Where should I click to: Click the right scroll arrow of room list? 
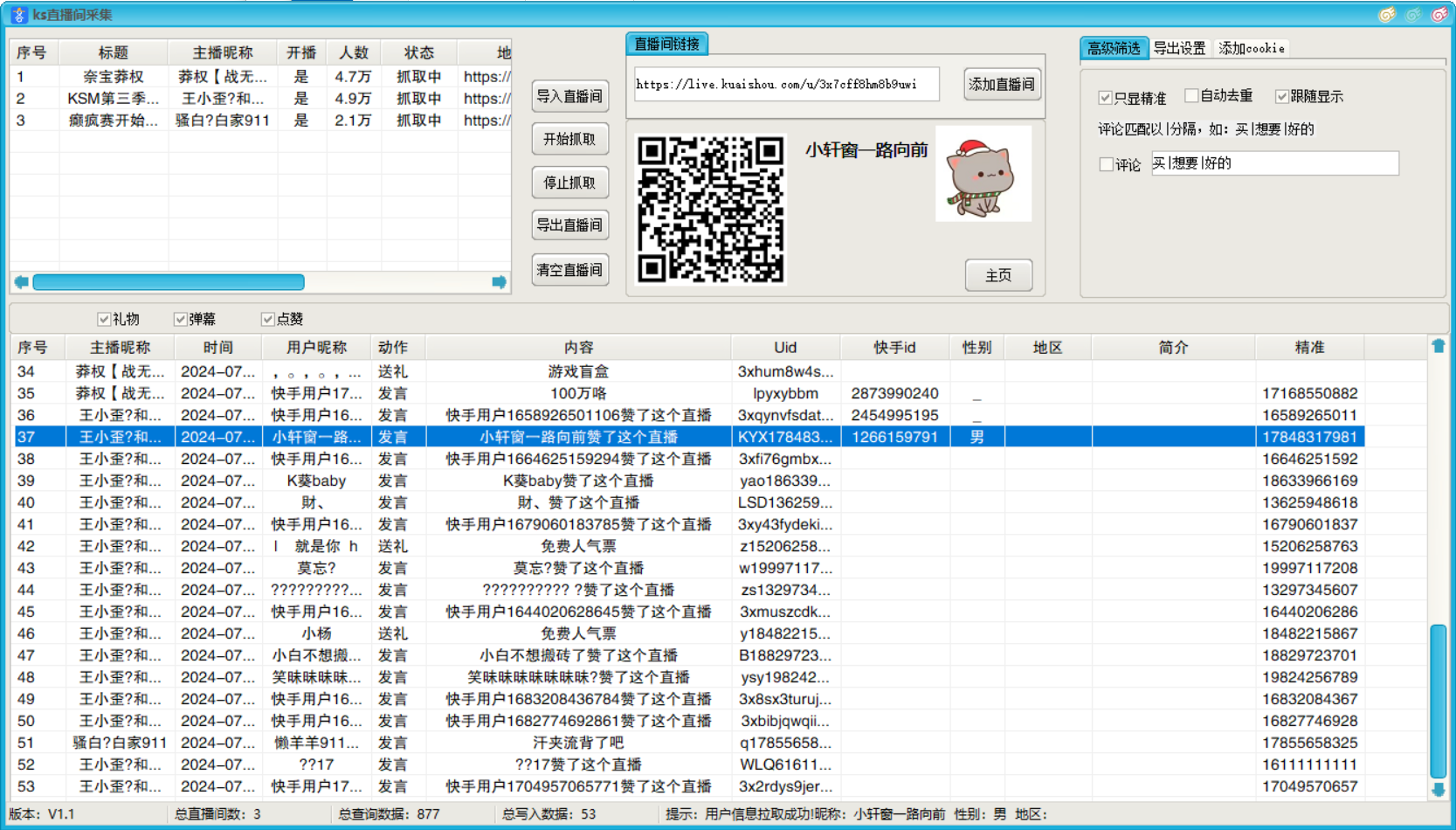tap(499, 282)
